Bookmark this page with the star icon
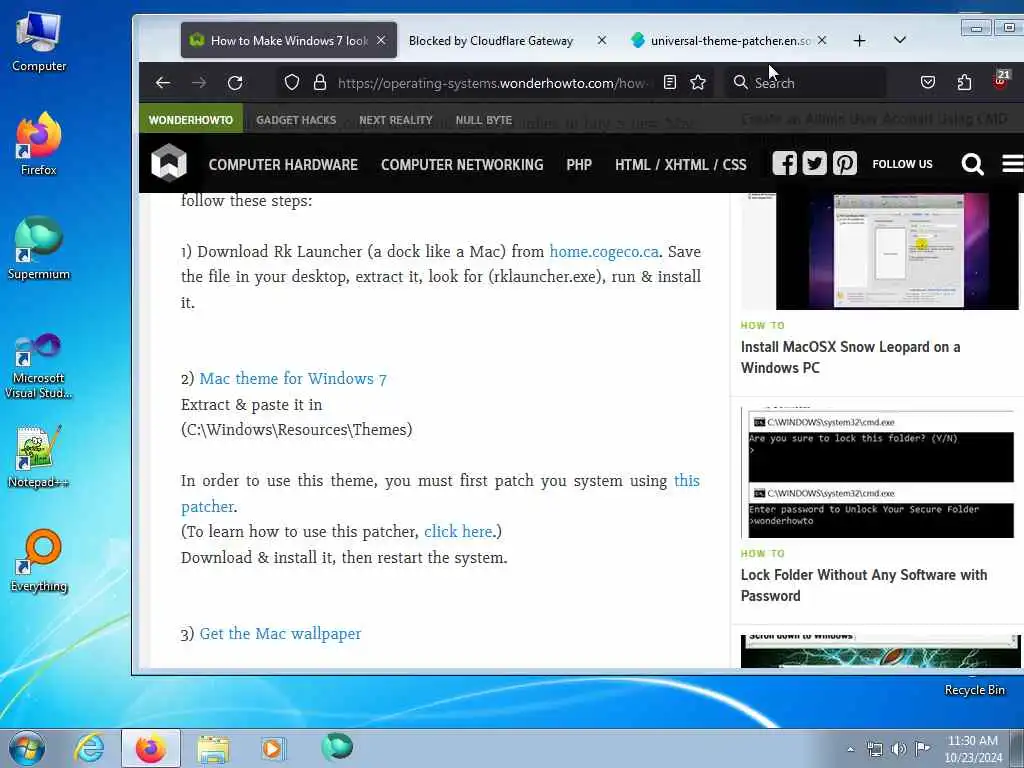 [x=698, y=82]
